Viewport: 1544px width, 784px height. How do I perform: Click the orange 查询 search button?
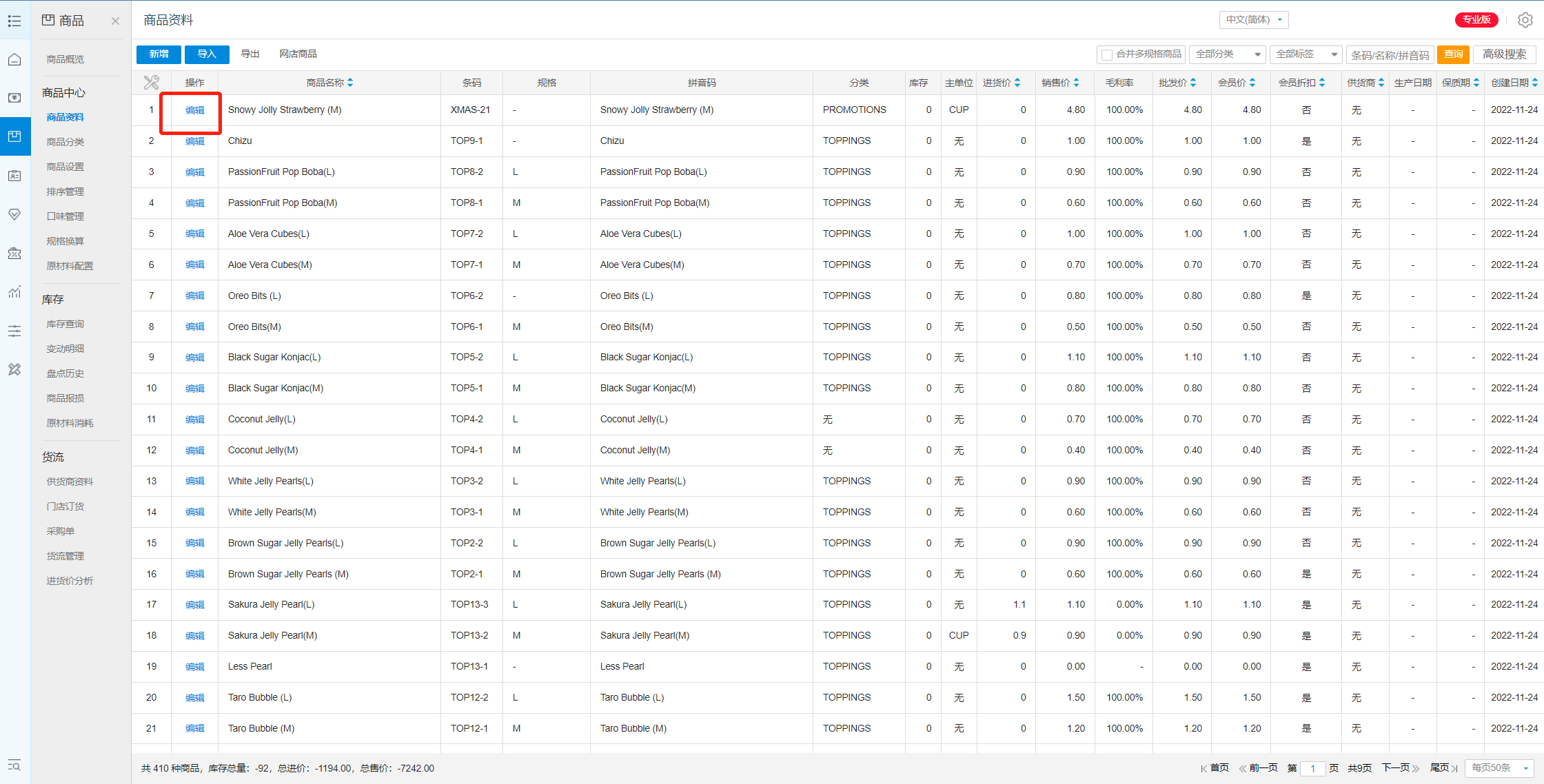pyautogui.click(x=1453, y=54)
